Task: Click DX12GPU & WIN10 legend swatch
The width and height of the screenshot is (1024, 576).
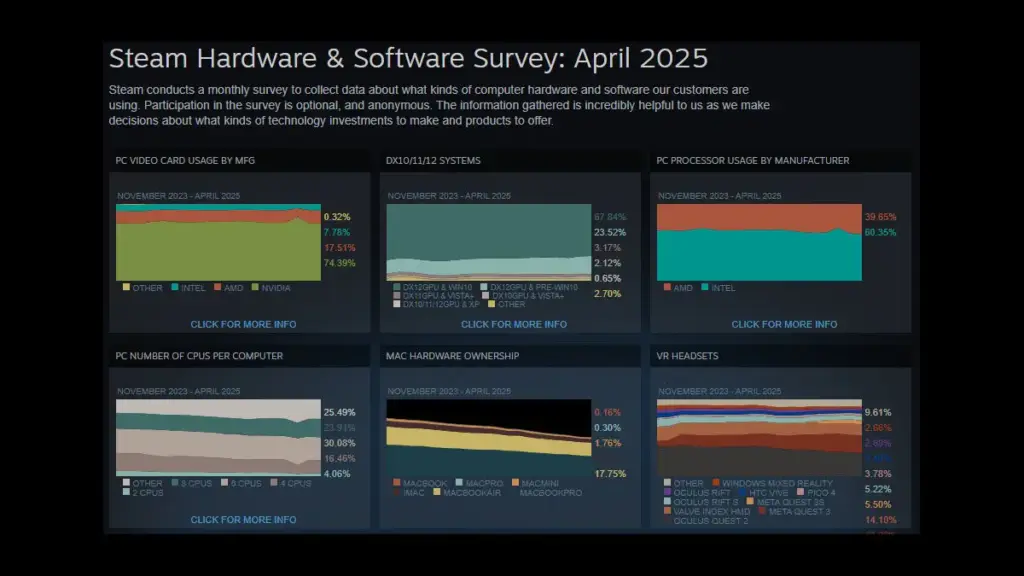Action: click(x=396, y=287)
